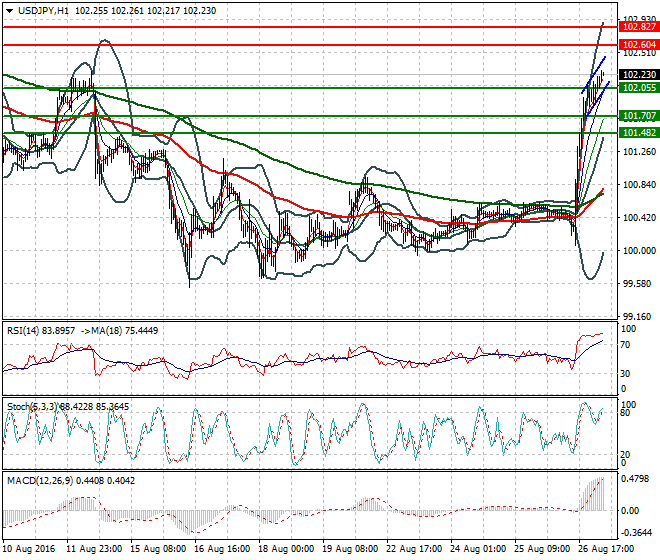Image resolution: width=660 pixels, height=560 pixels.
Task: Select the 101.260 price scale value
Action: point(639,152)
